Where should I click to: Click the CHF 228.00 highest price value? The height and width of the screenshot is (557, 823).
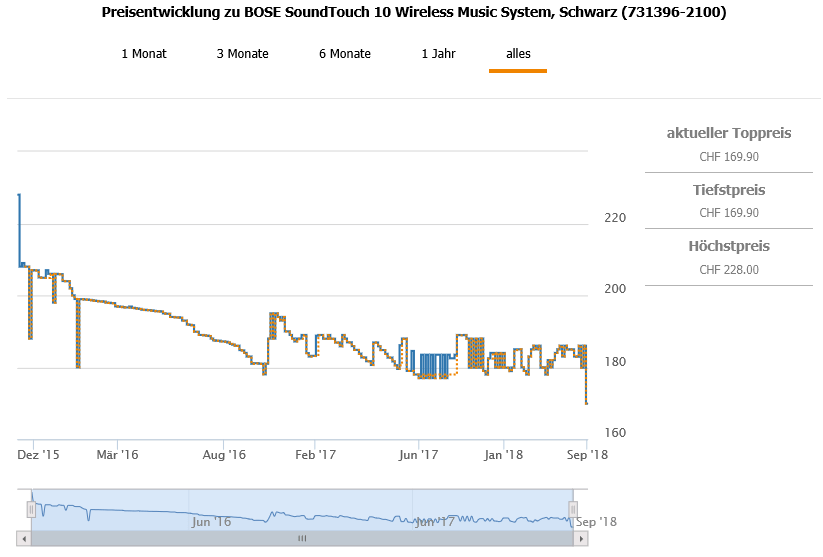[729, 270]
